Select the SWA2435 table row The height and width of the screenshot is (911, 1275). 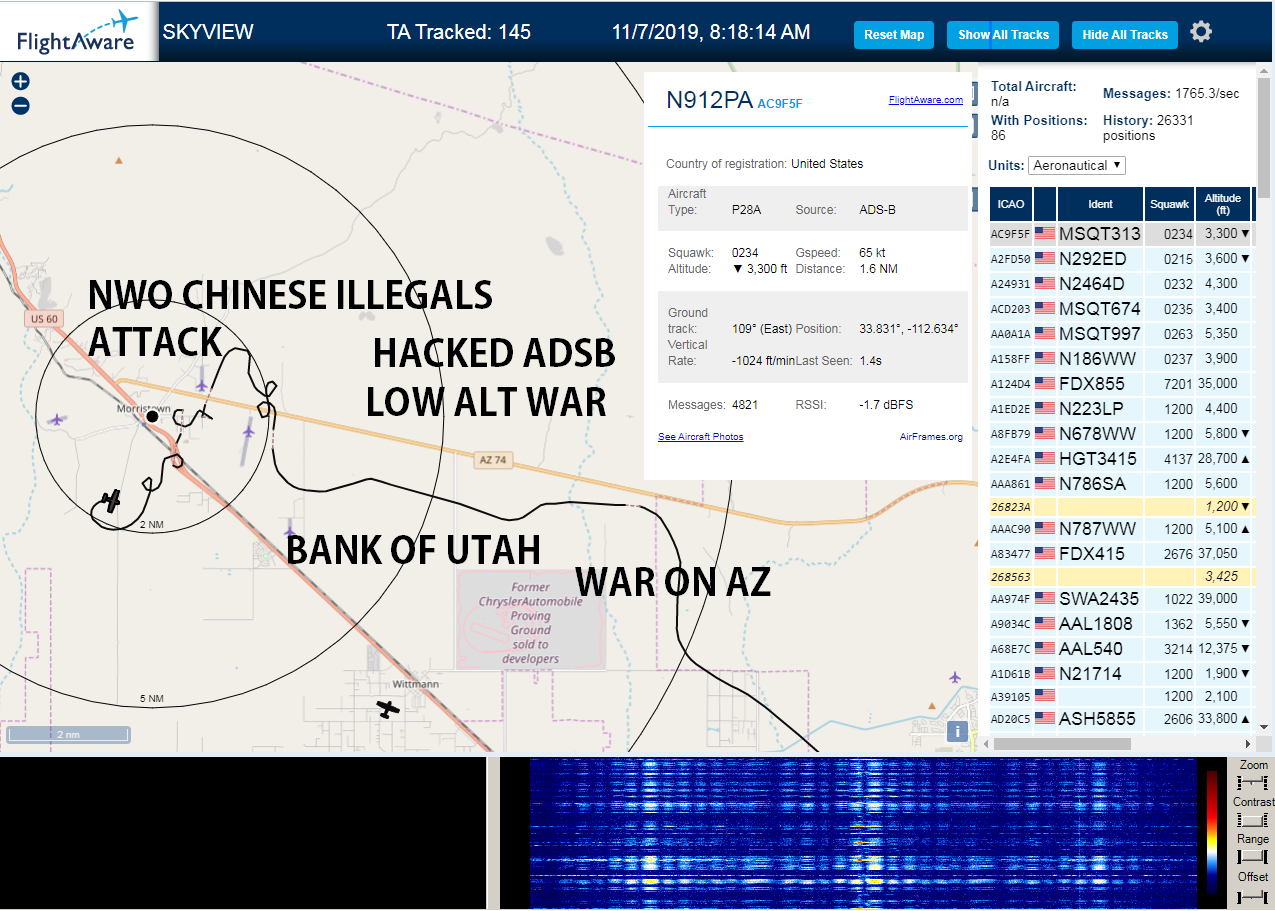pos(1120,599)
